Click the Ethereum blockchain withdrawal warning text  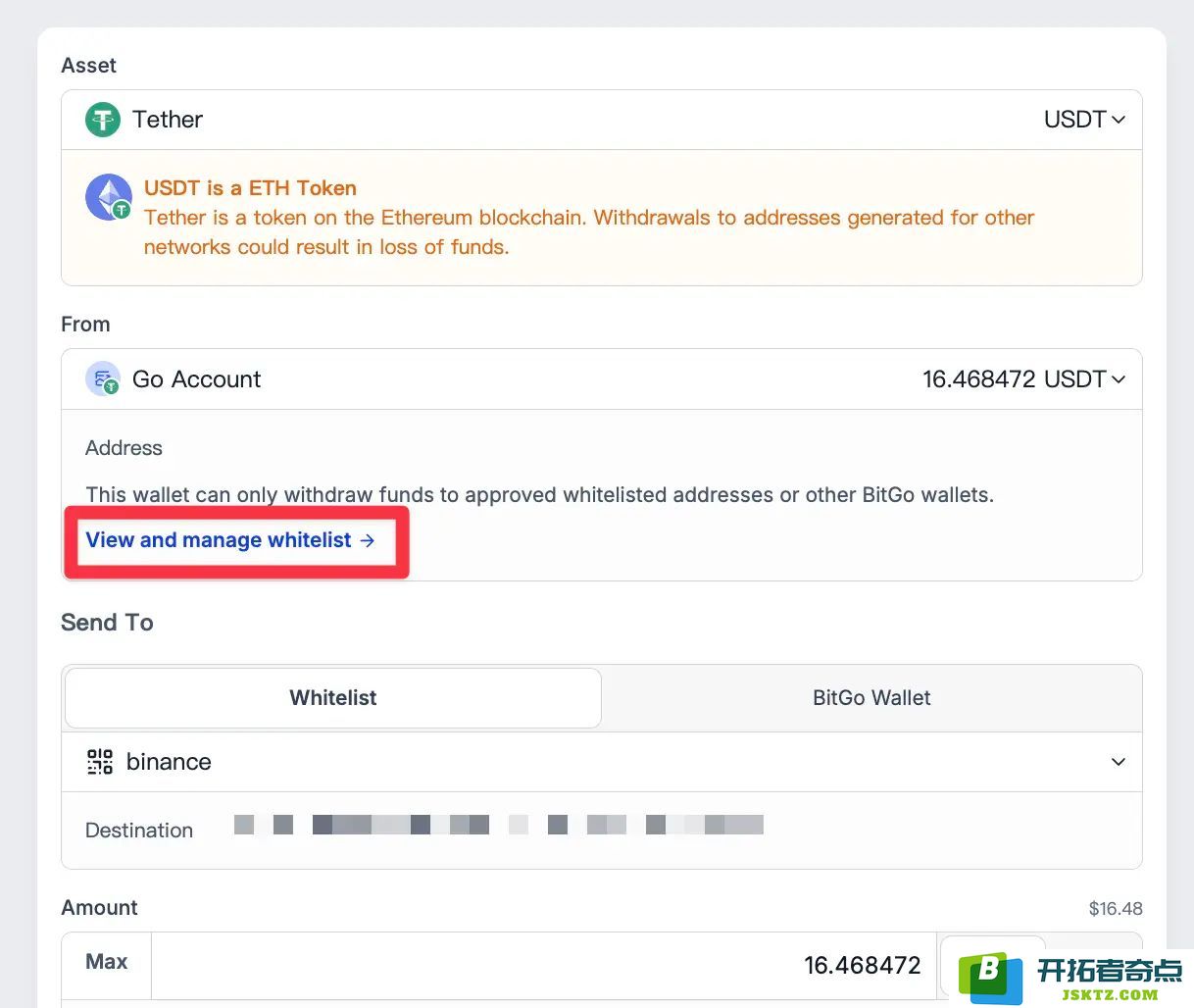[589, 232]
